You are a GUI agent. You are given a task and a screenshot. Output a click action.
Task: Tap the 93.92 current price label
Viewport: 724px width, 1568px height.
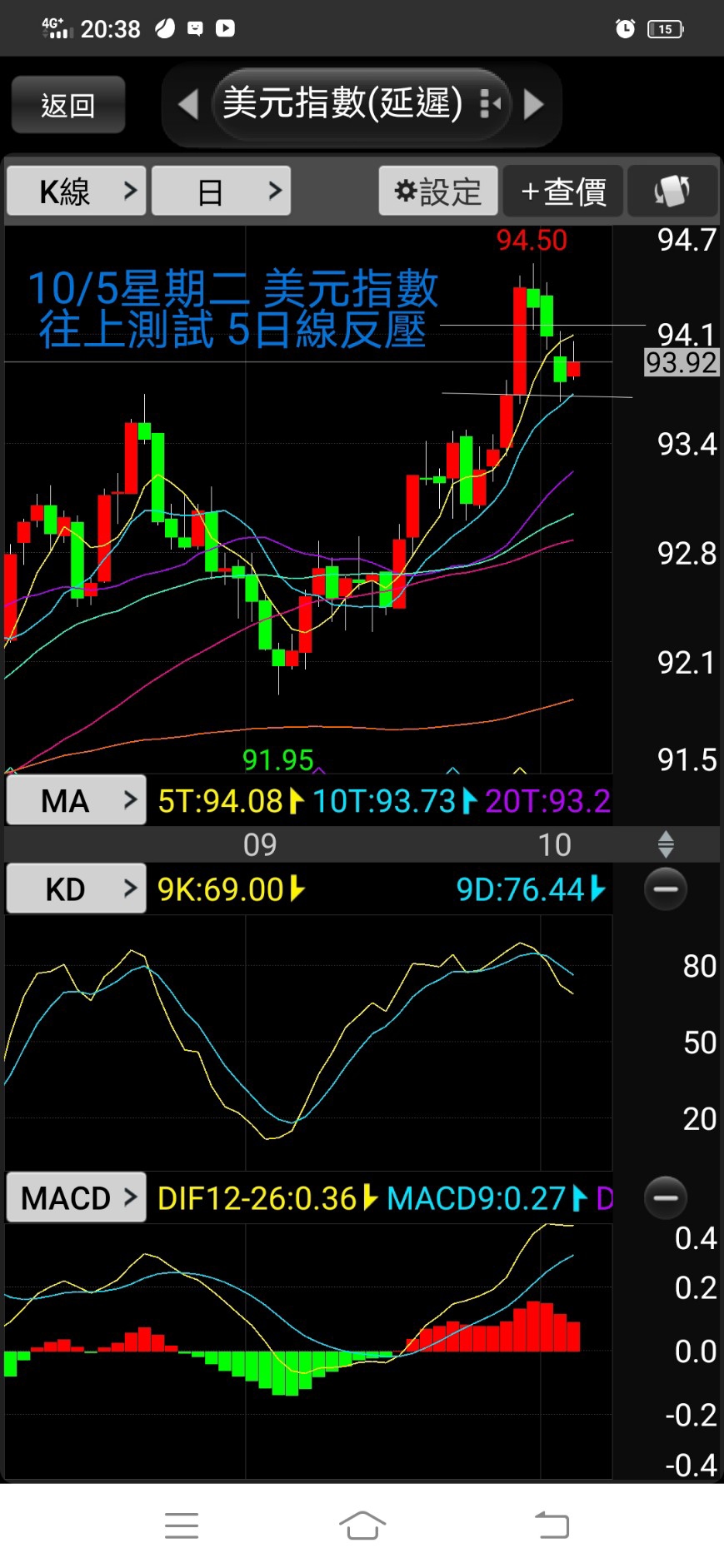[681, 363]
